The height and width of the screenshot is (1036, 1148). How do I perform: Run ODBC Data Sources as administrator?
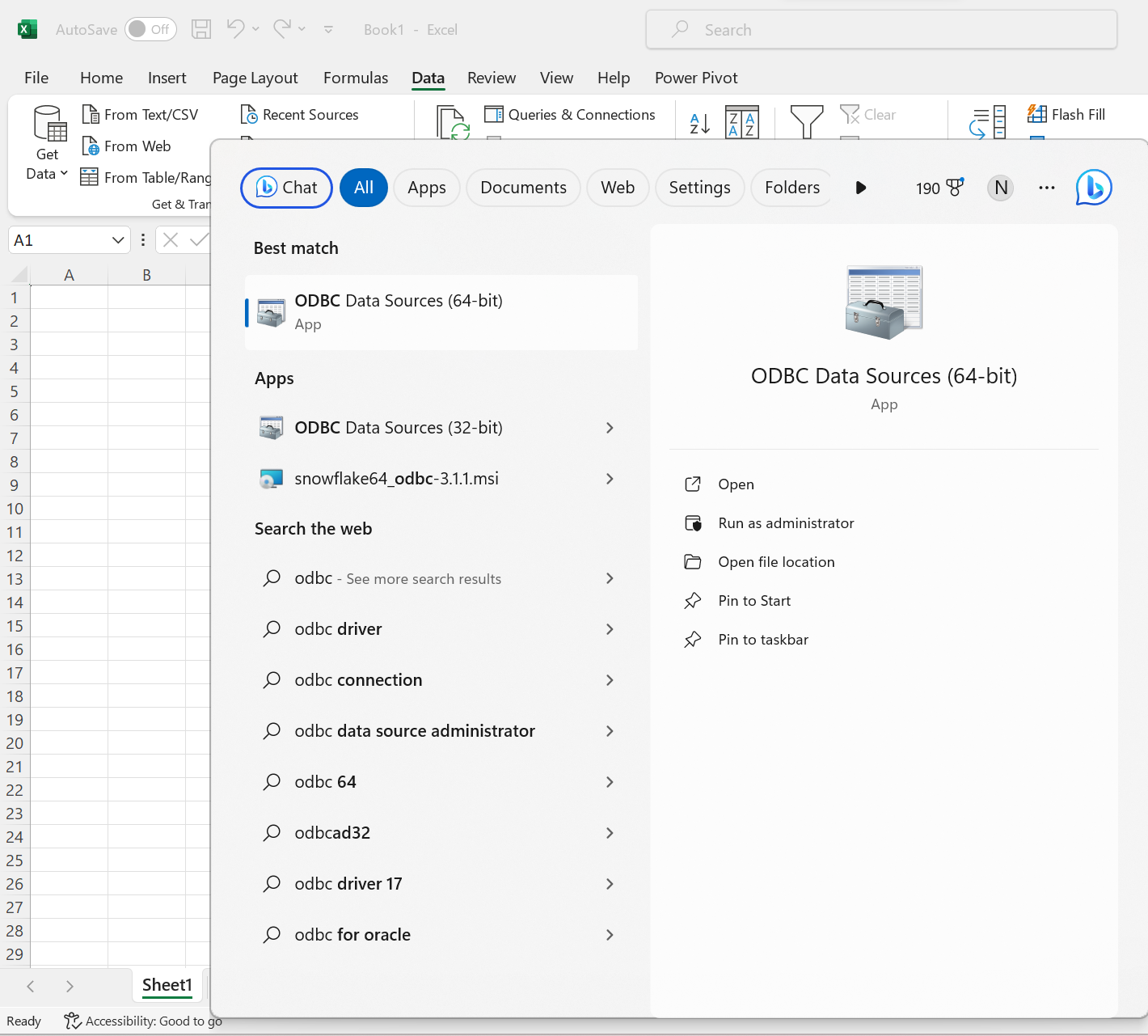[x=786, y=523]
